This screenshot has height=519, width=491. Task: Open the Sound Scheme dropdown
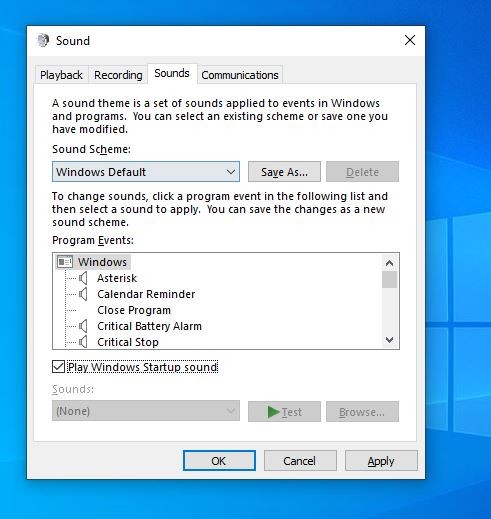click(146, 172)
